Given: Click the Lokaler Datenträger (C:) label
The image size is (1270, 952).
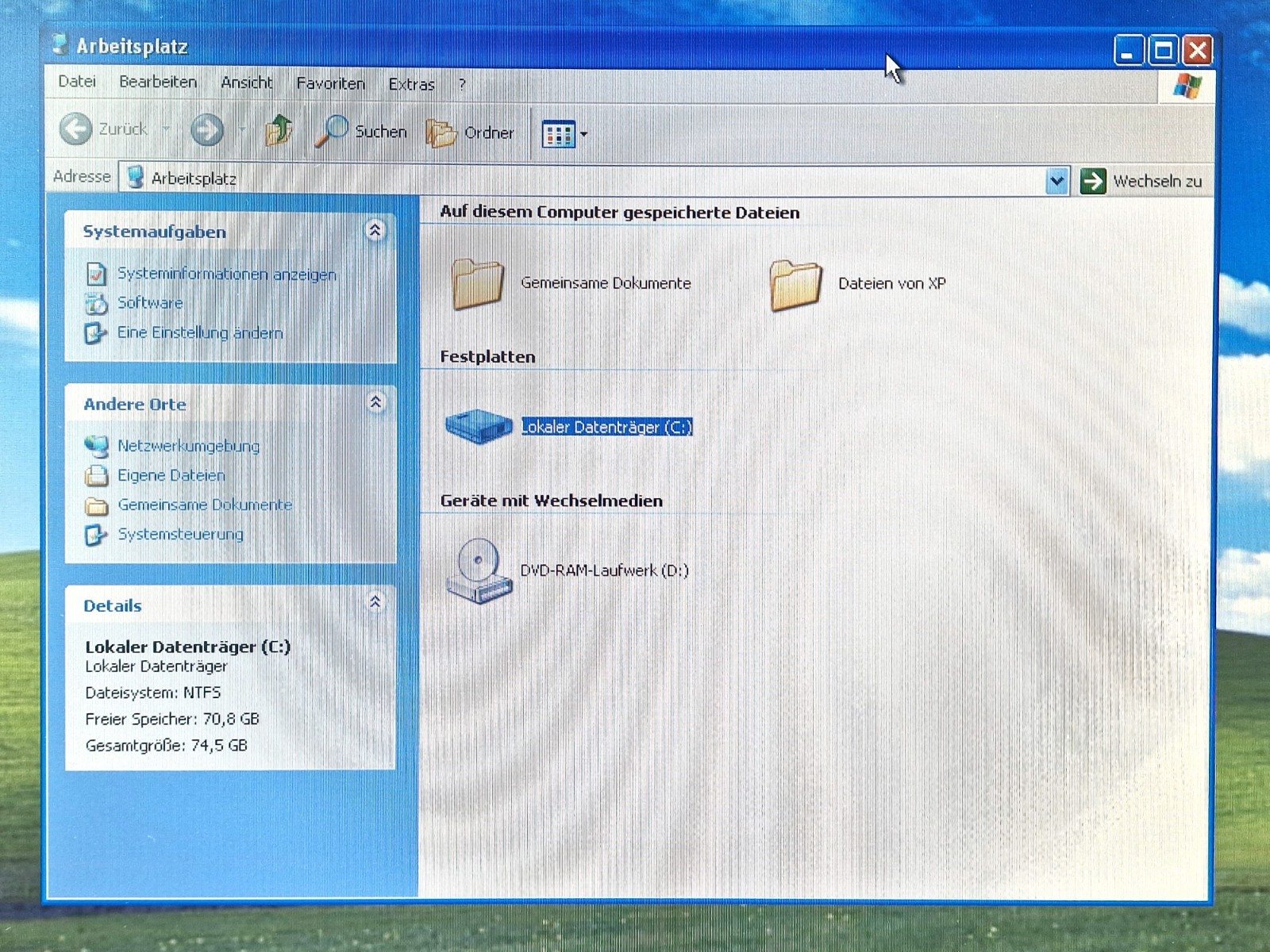Looking at the screenshot, I should pyautogui.click(x=606, y=427).
